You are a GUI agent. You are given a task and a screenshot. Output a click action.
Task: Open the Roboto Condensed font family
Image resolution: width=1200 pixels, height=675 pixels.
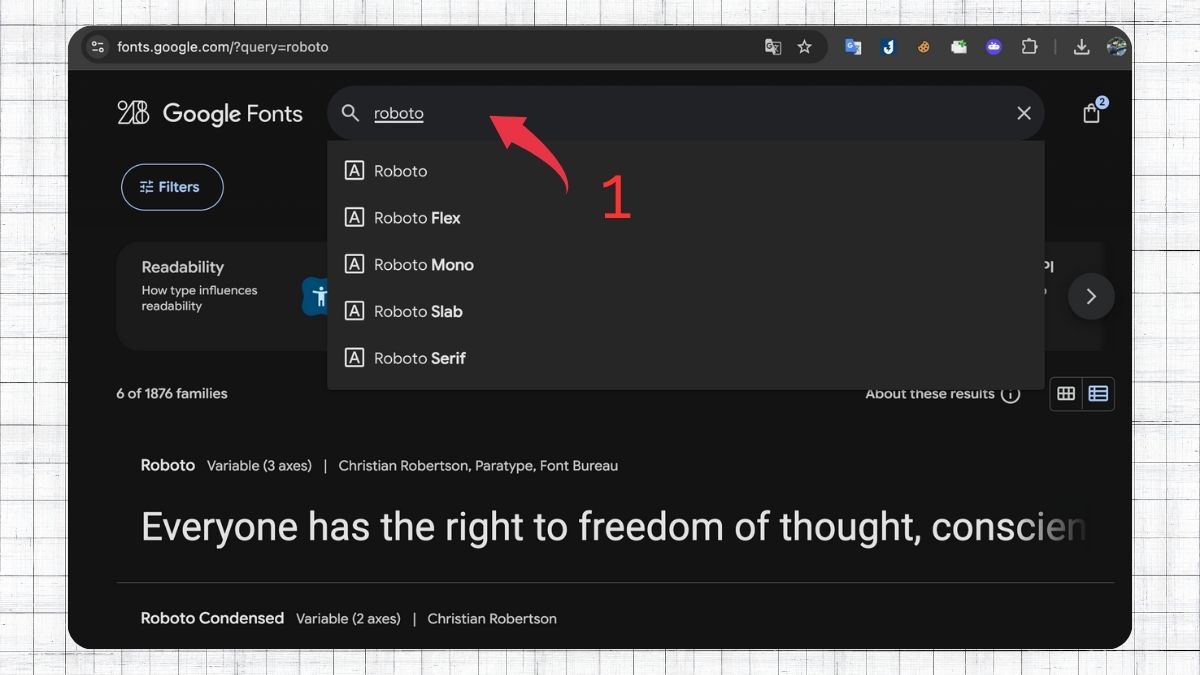pyautogui.click(x=212, y=618)
